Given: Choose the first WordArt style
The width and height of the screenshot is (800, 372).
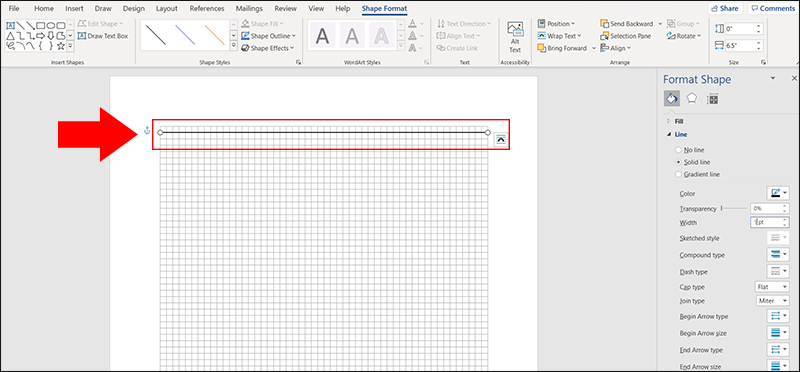Looking at the screenshot, I should point(322,35).
